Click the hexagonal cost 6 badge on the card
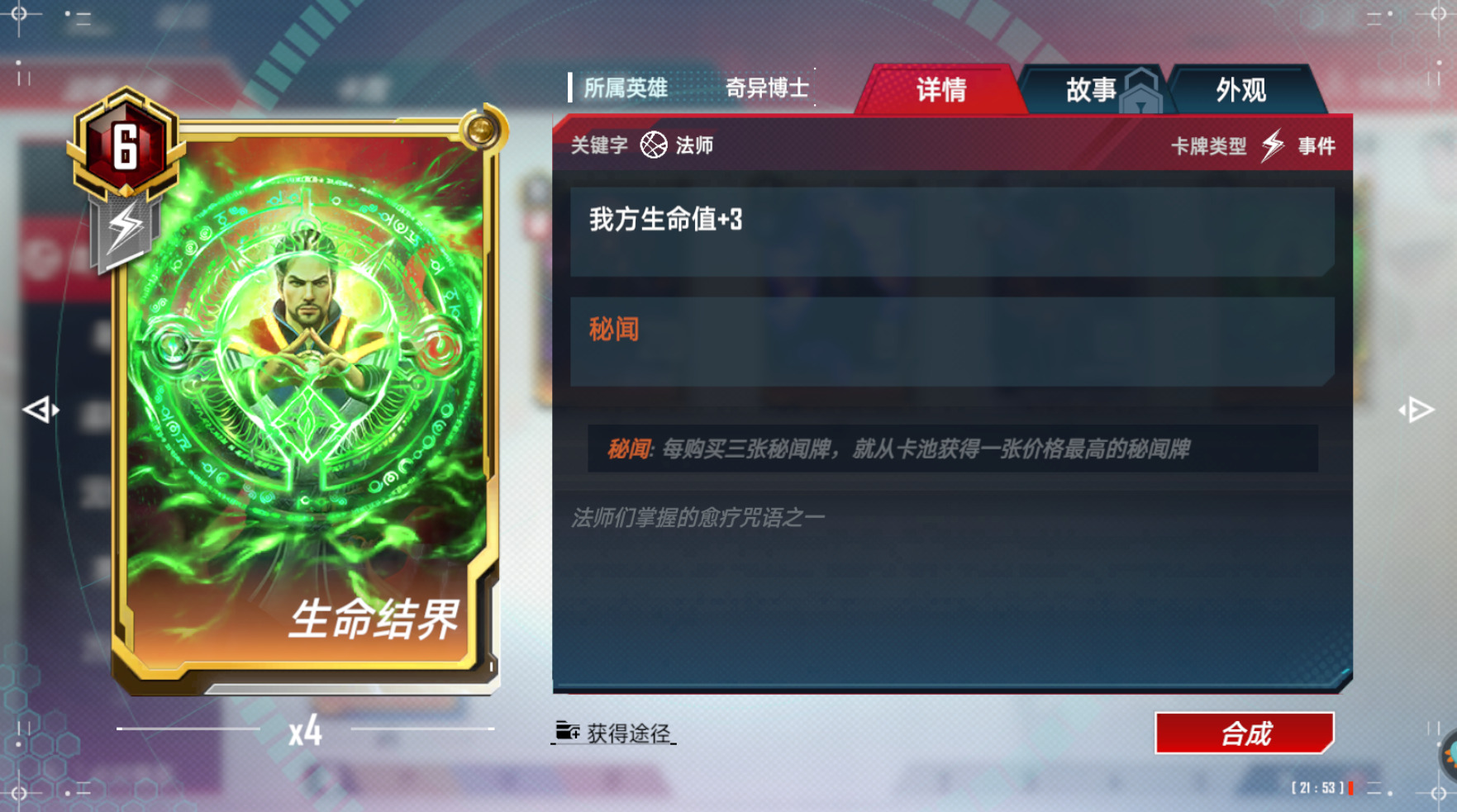Screen dimensions: 1457x812 point(125,145)
